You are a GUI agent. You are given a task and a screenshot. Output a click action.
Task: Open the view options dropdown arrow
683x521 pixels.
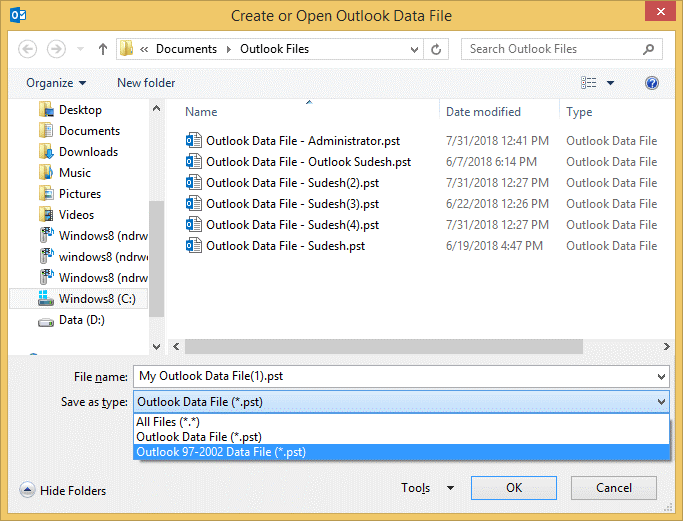tap(611, 83)
